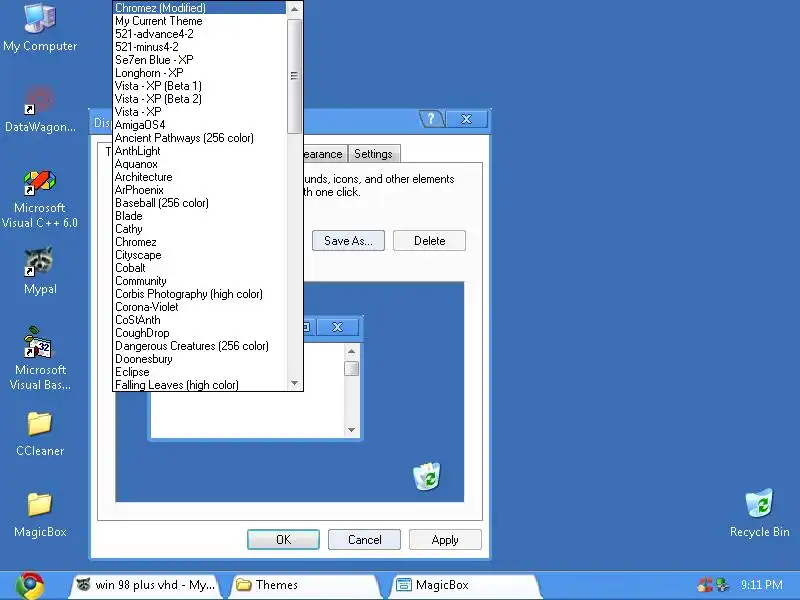Click the clock showing 9:11 PM
This screenshot has width=800, height=600.
tap(761, 585)
